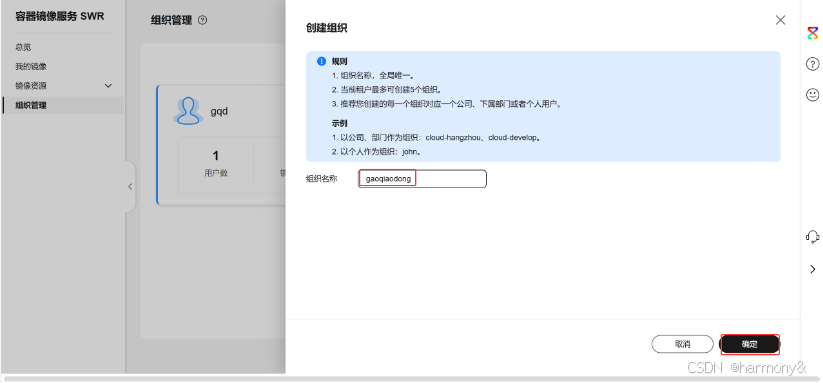This screenshot has height=383, width=823.
Task: Click the 用户数 label in gqd card
Action: pyautogui.click(x=216, y=173)
